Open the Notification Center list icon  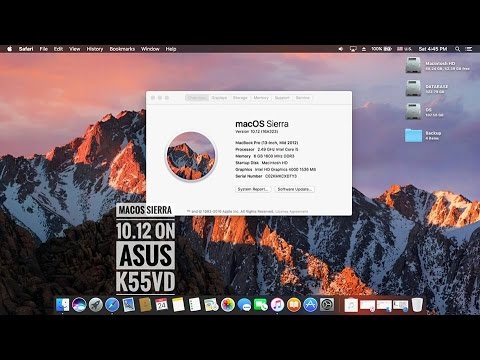469,49
